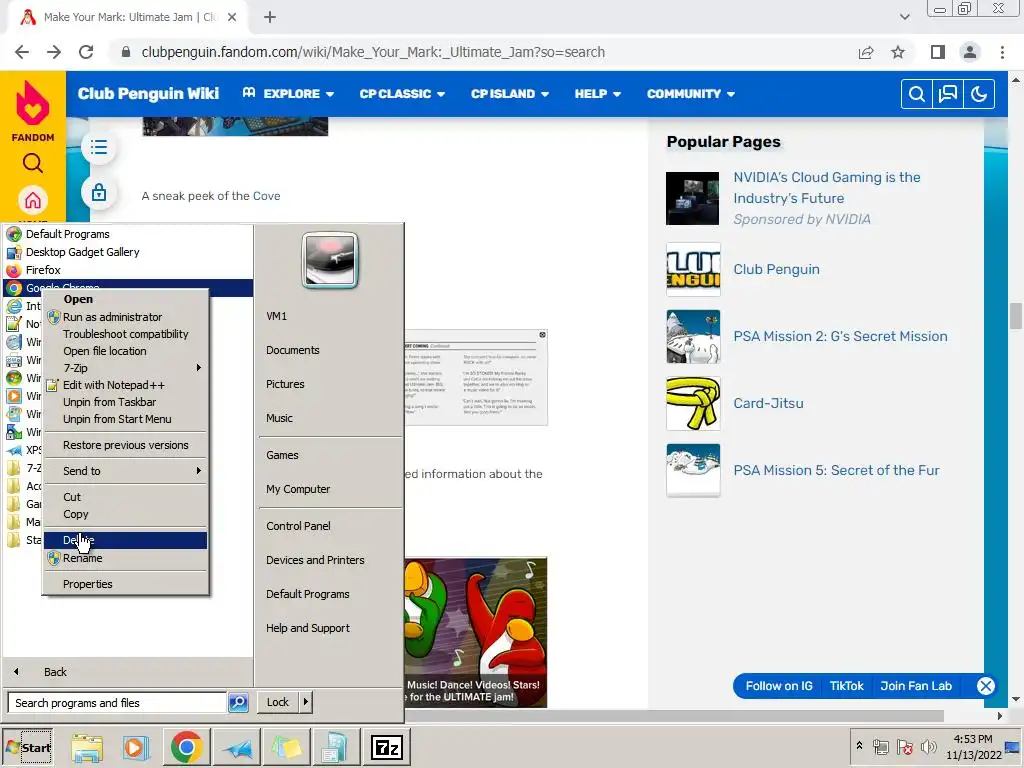This screenshot has width=1024, height=768.
Task: Open PSA Mission 2: G's Secret Mission
Action: pyautogui.click(x=840, y=336)
